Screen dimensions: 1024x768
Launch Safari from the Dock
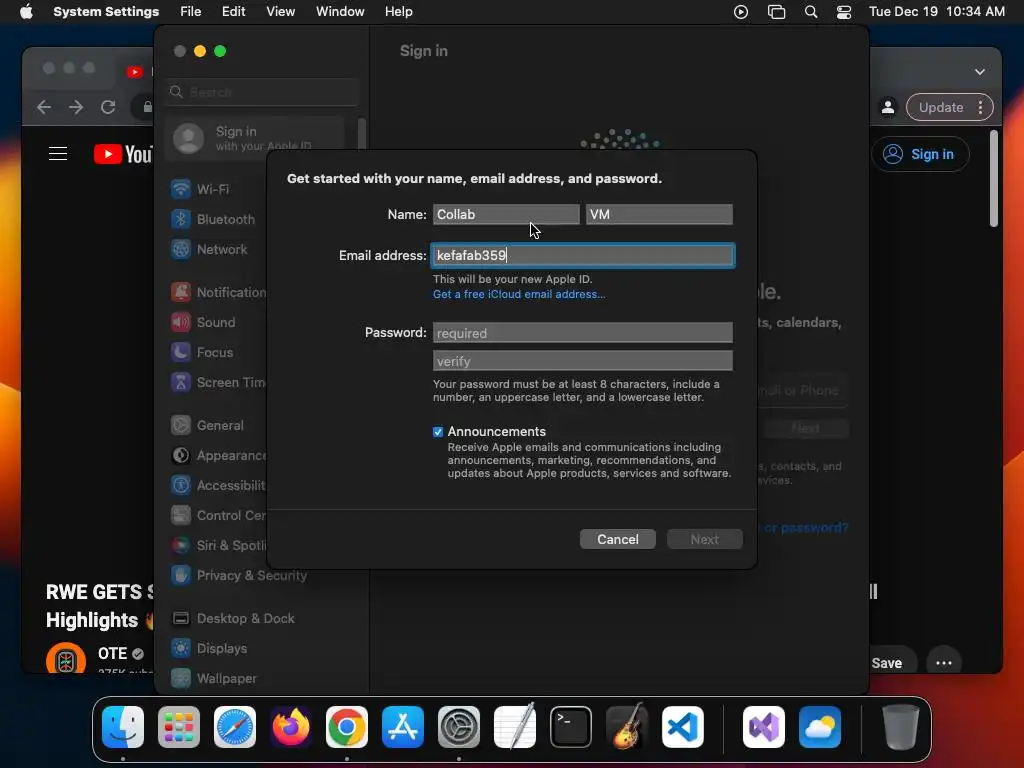235,727
